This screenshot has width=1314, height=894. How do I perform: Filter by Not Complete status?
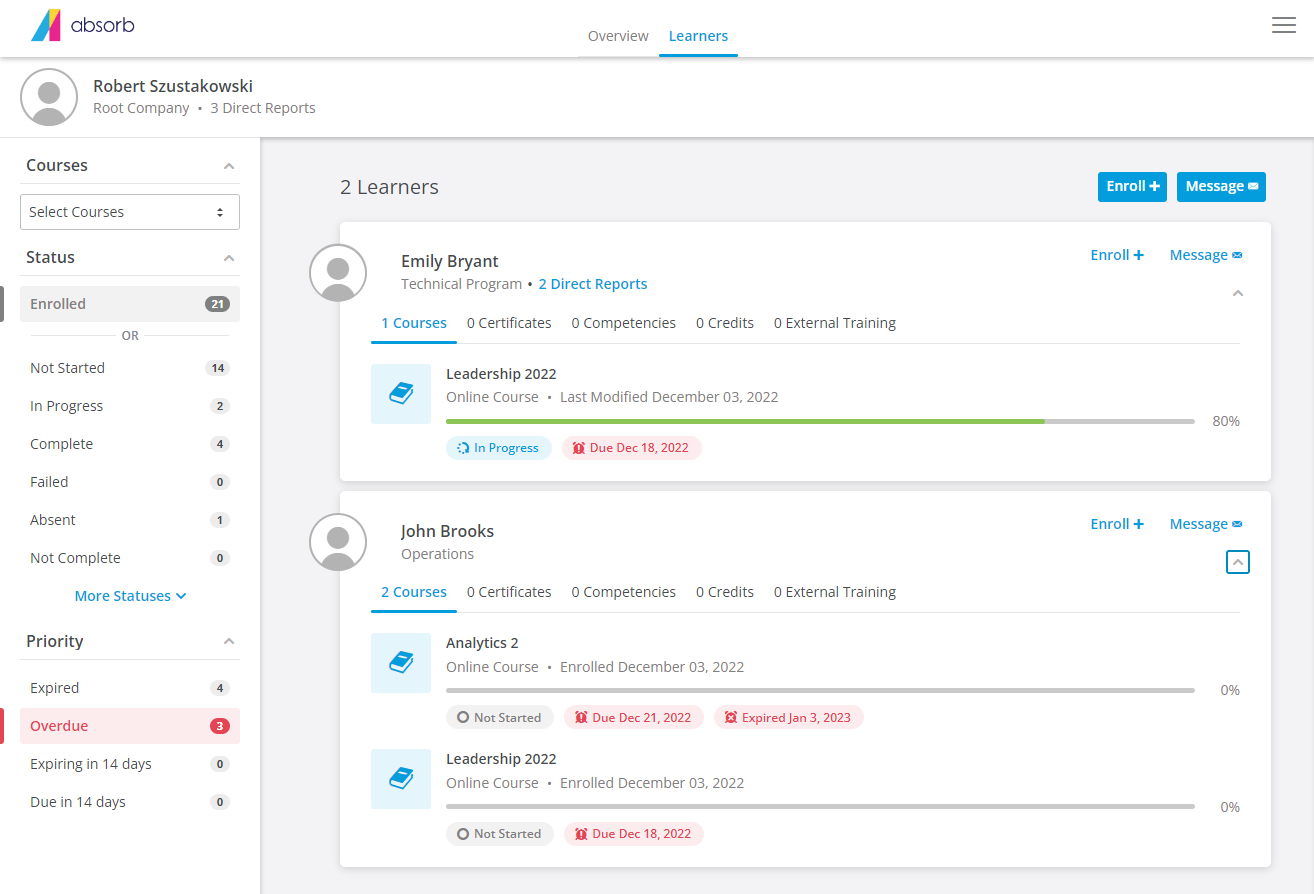point(130,558)
